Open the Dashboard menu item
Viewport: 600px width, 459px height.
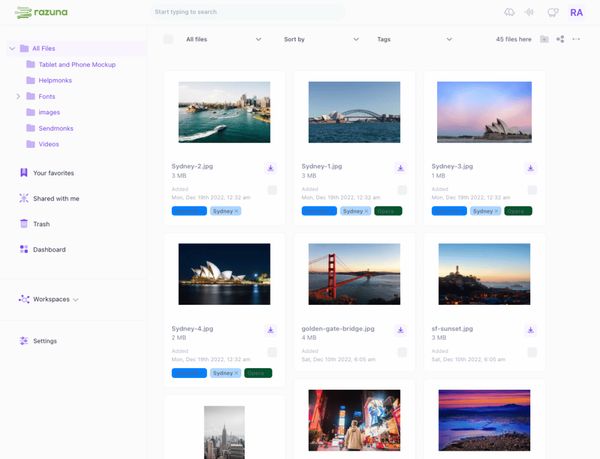click(x=49, y=249)
